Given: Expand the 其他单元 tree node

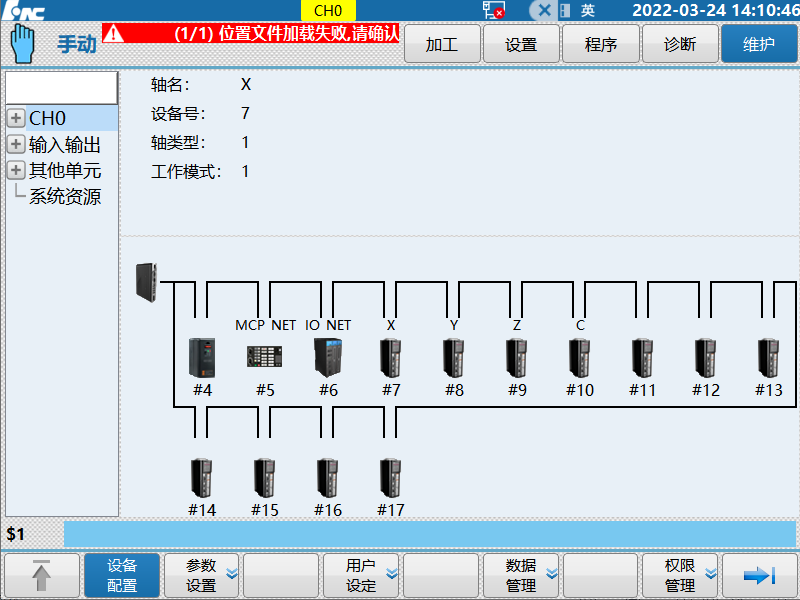Looking at the screenshot, I should (15, 170).
